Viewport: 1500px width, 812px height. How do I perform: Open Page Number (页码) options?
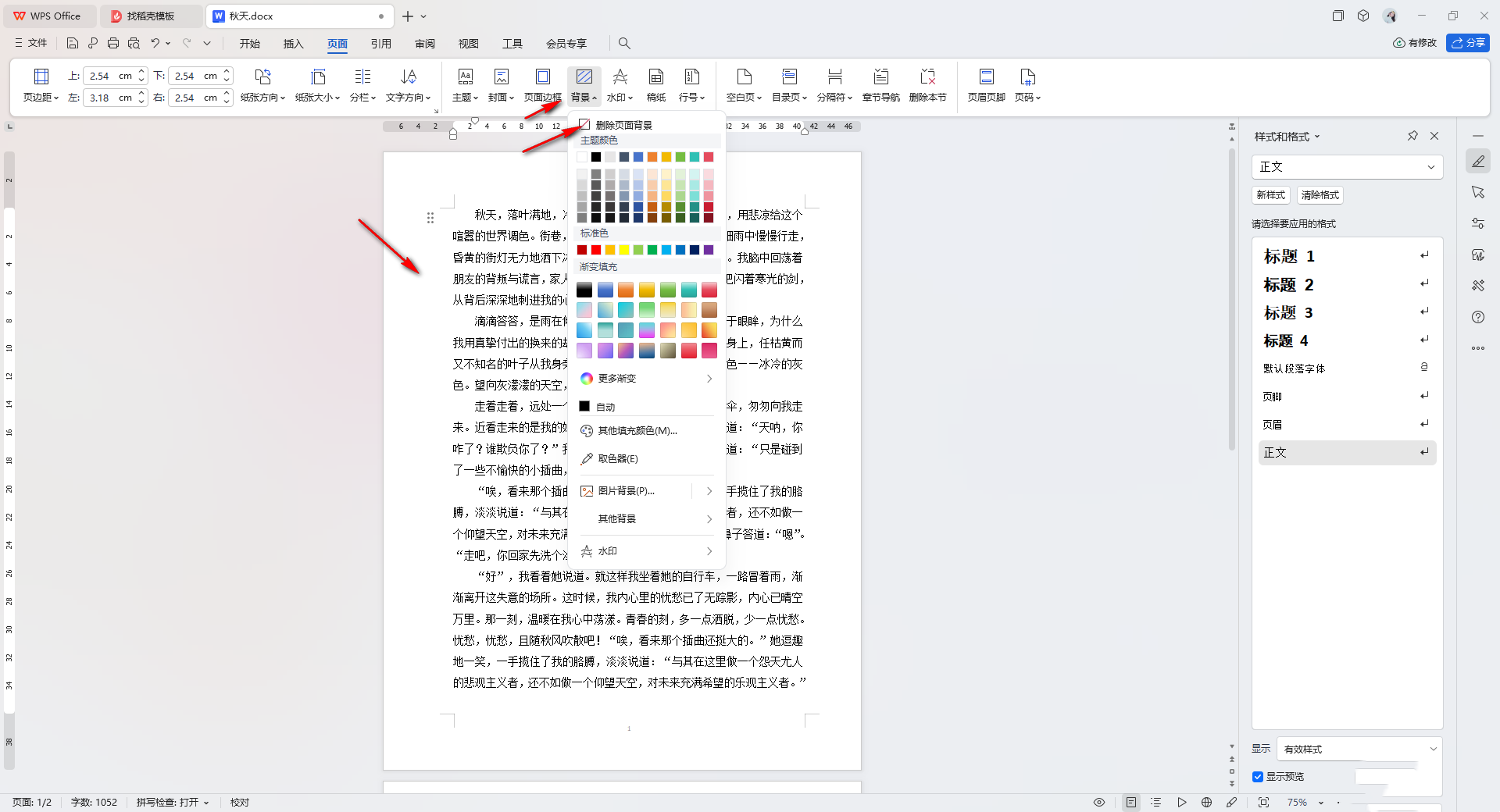[1027, 85]
